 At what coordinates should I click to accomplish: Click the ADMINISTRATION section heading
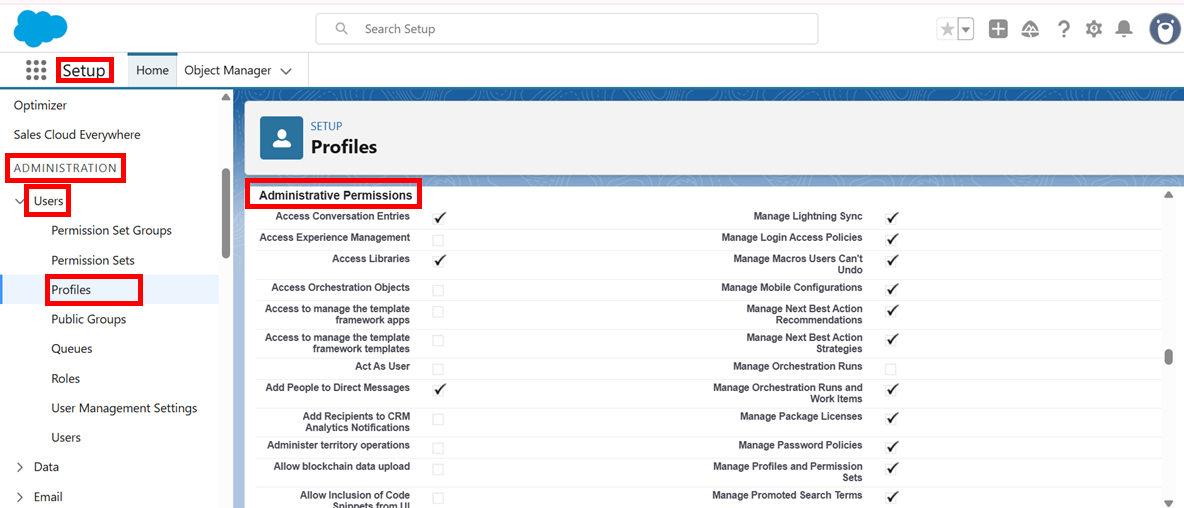66,168
